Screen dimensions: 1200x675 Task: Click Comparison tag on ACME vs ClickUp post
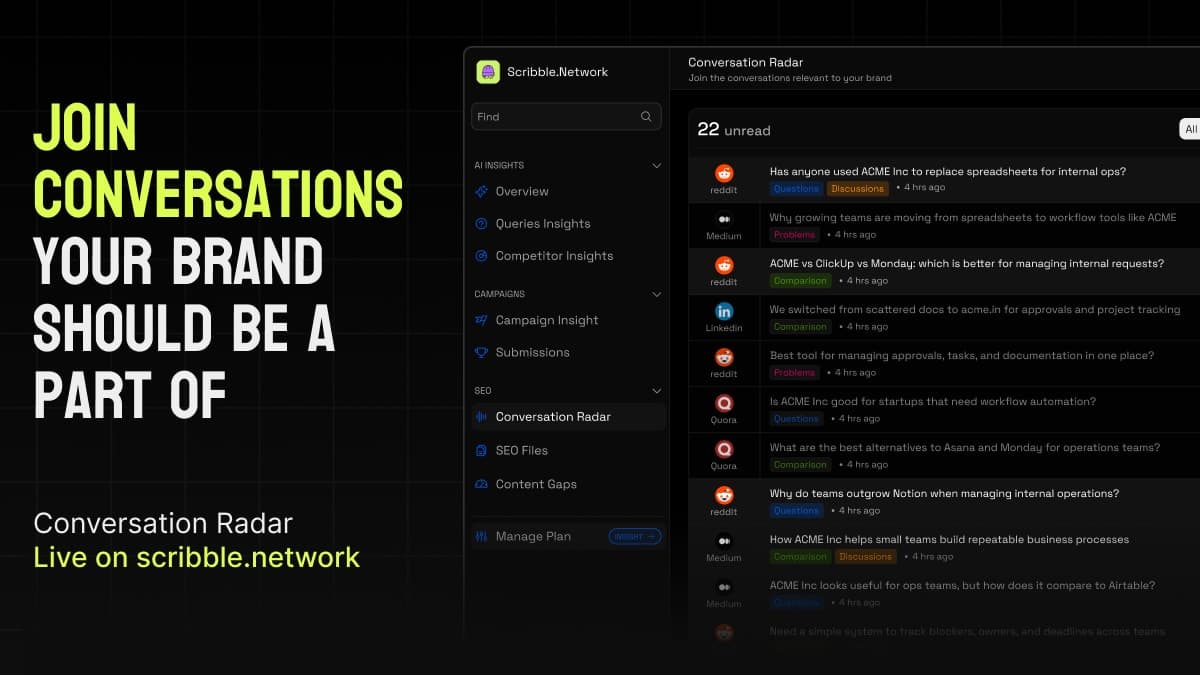[x=800, y=280]
